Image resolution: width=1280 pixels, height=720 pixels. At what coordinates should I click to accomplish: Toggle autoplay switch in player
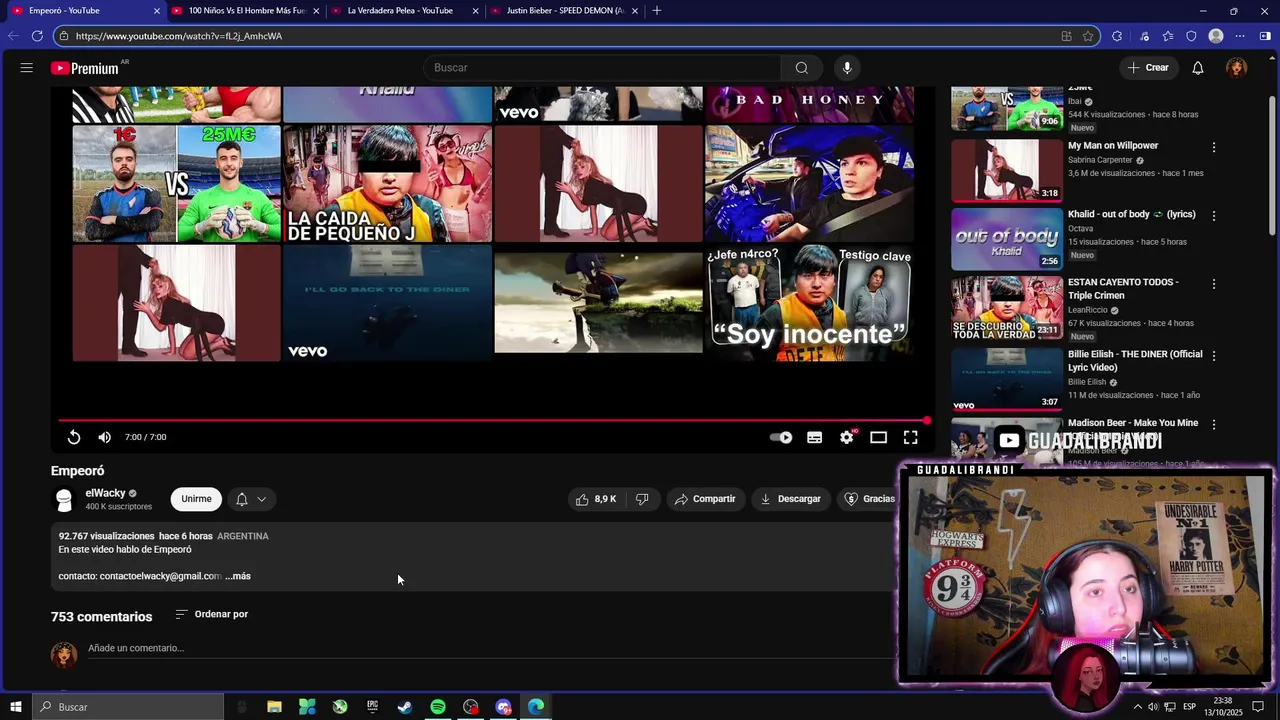tap(781, 437)
